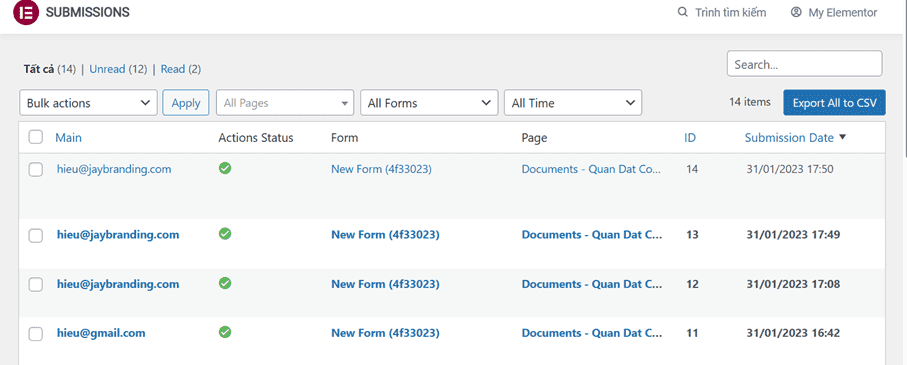The width and height of the screenshot is (907, 365).
Task: Open hieu@jaybranding.com submission ID 13
Action: click(x=118, y=235)
